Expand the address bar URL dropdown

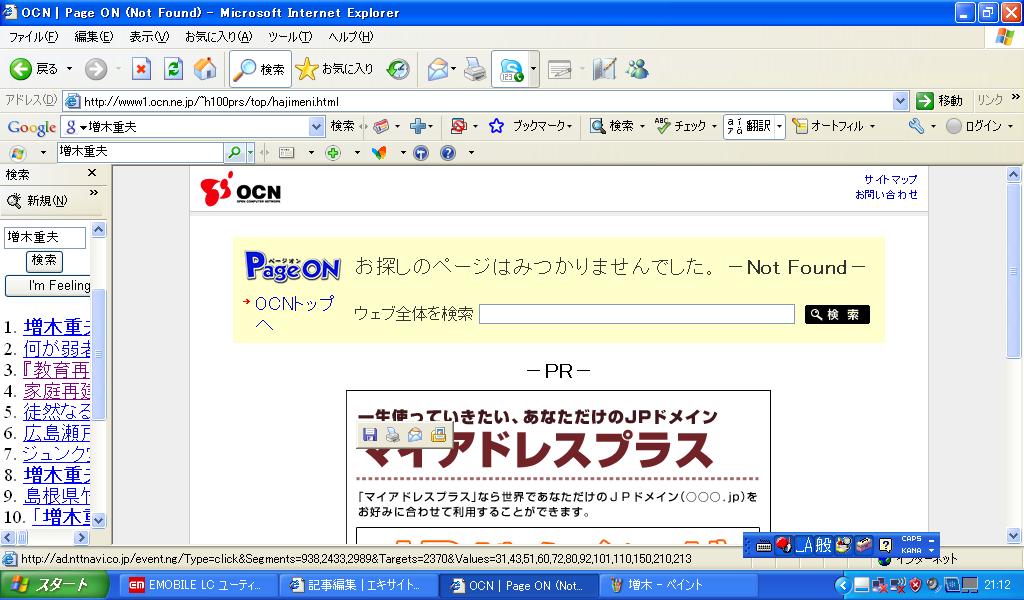click(901, 101)
